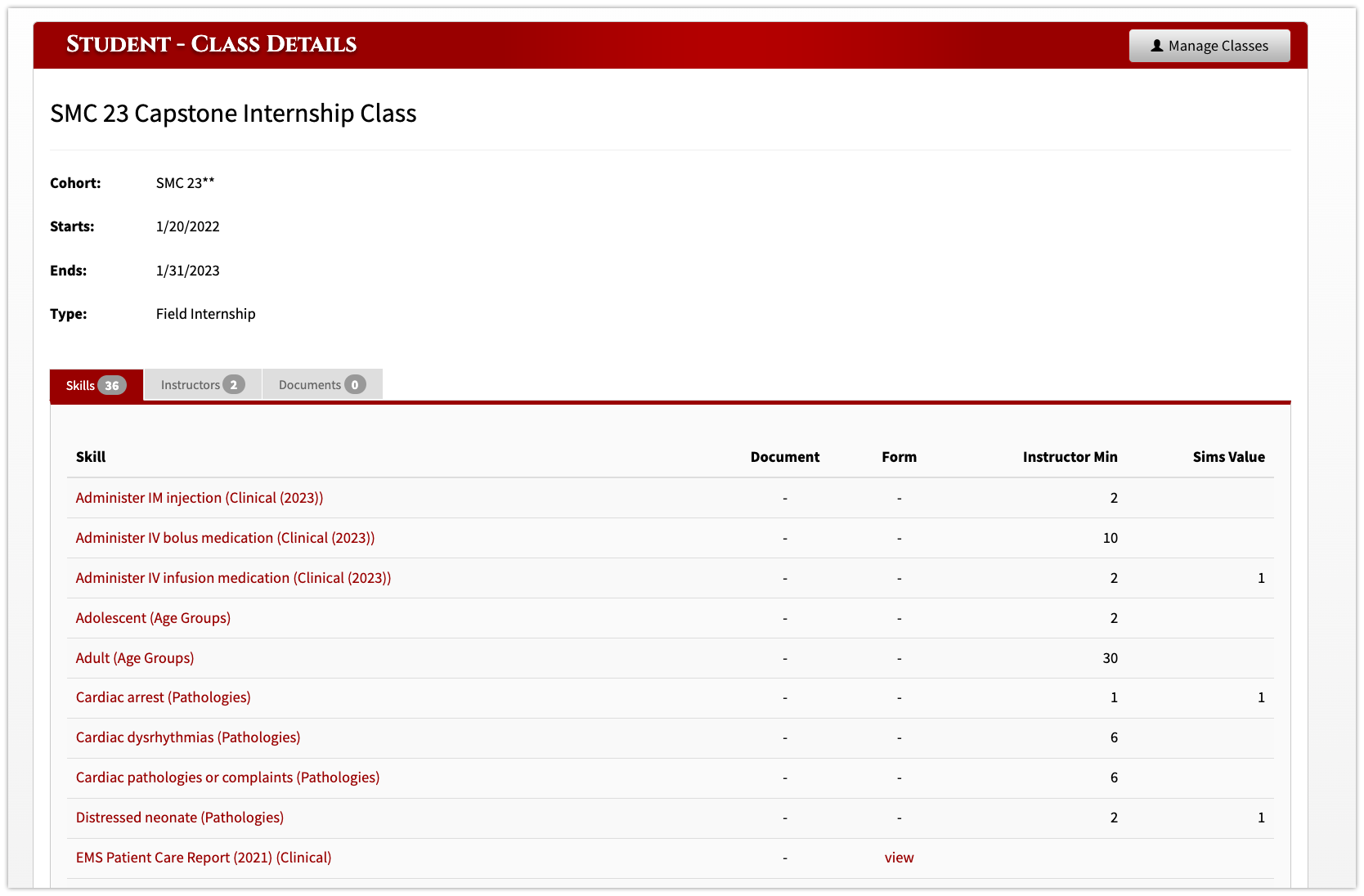This screenshot has width=1364, height=896.
Task: Click the Documents tab count badge showing 0
Action: tap(355, 384)
